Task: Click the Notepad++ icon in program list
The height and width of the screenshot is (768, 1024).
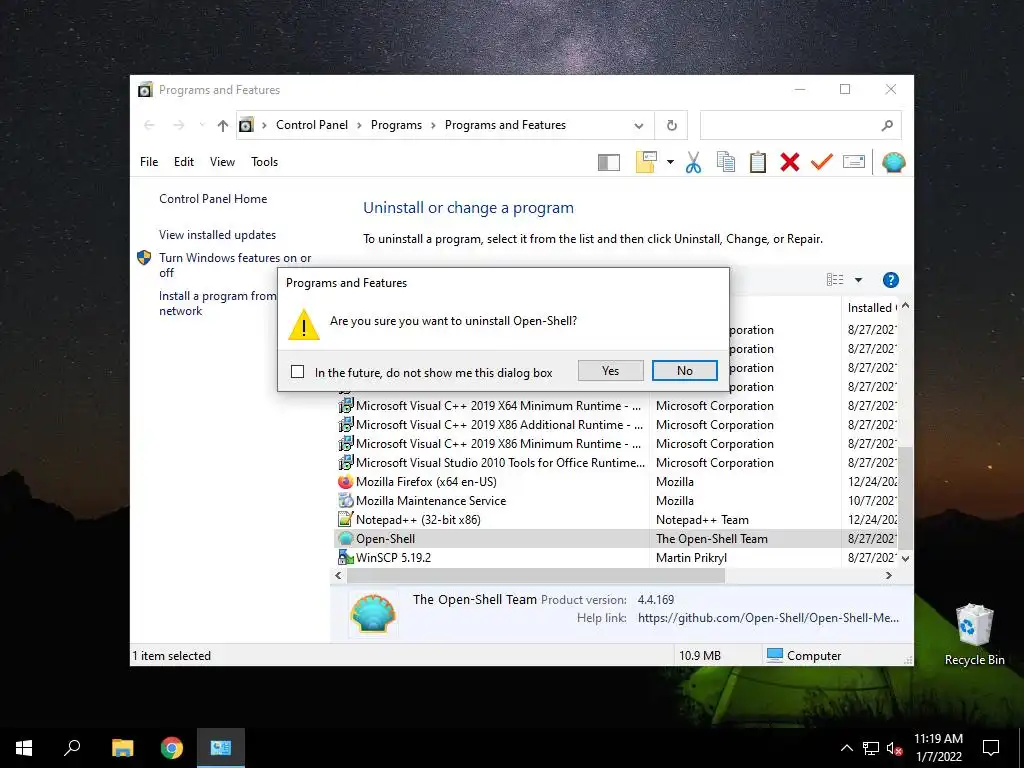Action: (x=345, y=520)
